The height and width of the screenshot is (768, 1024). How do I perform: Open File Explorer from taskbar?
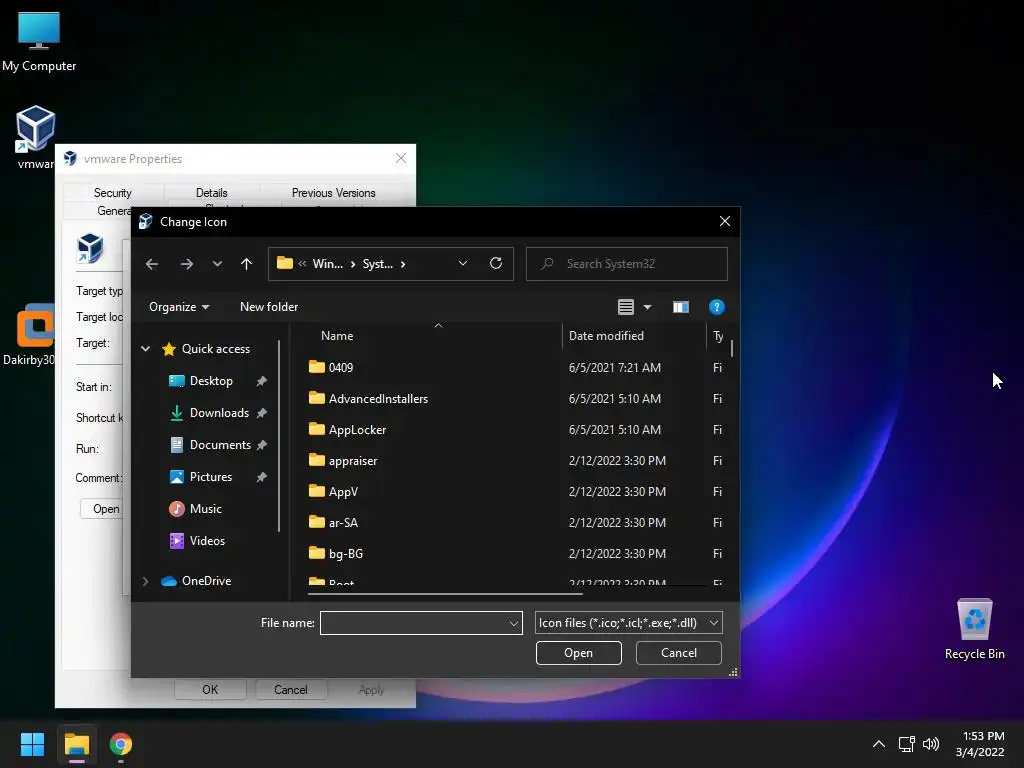pyautogui.click(x=76, y=744)
